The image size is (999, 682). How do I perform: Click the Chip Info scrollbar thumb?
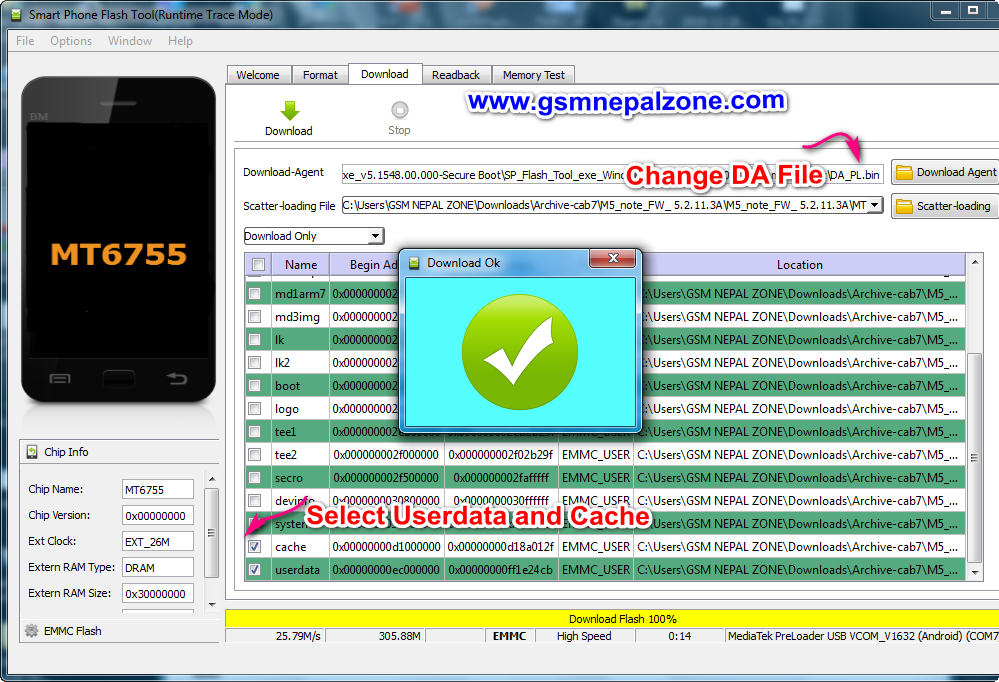[x=212, y=533]
